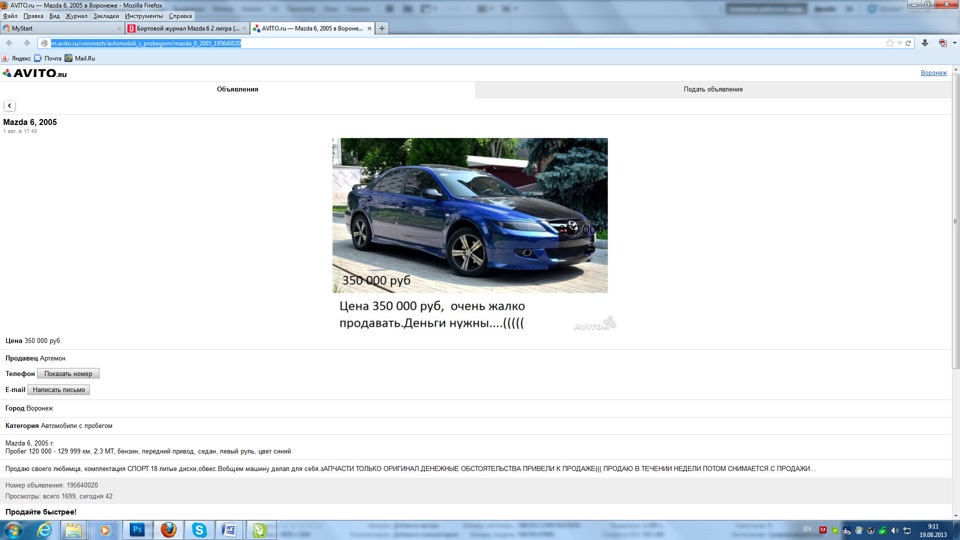This screenshot has height=540, width=960.
Task: Click the Firefox taskbar icon
Action: [x=168, y=530]
